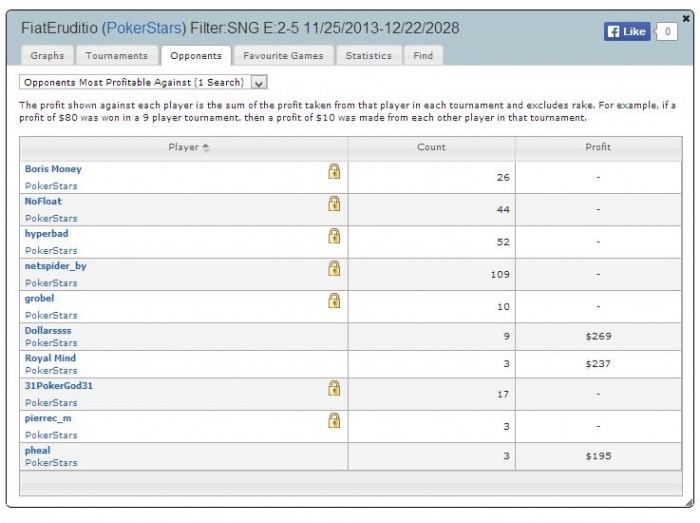Open player Royal Mind
The image size is (700, 523).
[x=50, y=358]
